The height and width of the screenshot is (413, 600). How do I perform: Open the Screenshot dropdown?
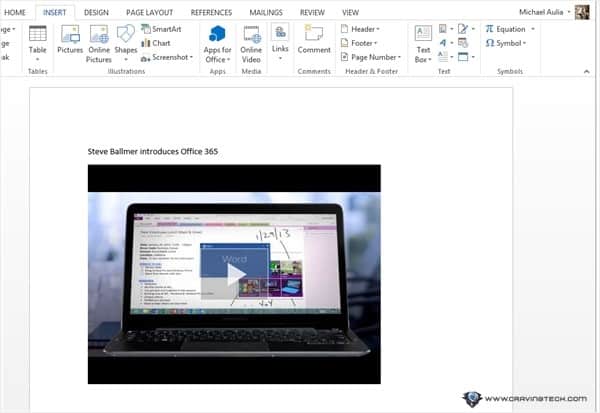point(167,57)
